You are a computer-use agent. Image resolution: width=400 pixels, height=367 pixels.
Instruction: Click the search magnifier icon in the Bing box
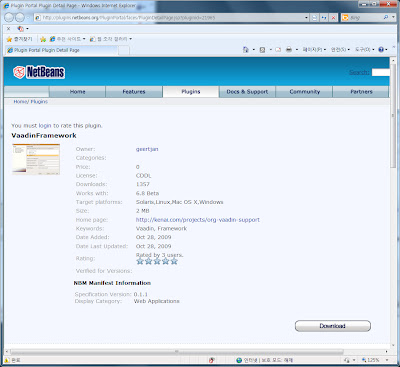point(386,17)
